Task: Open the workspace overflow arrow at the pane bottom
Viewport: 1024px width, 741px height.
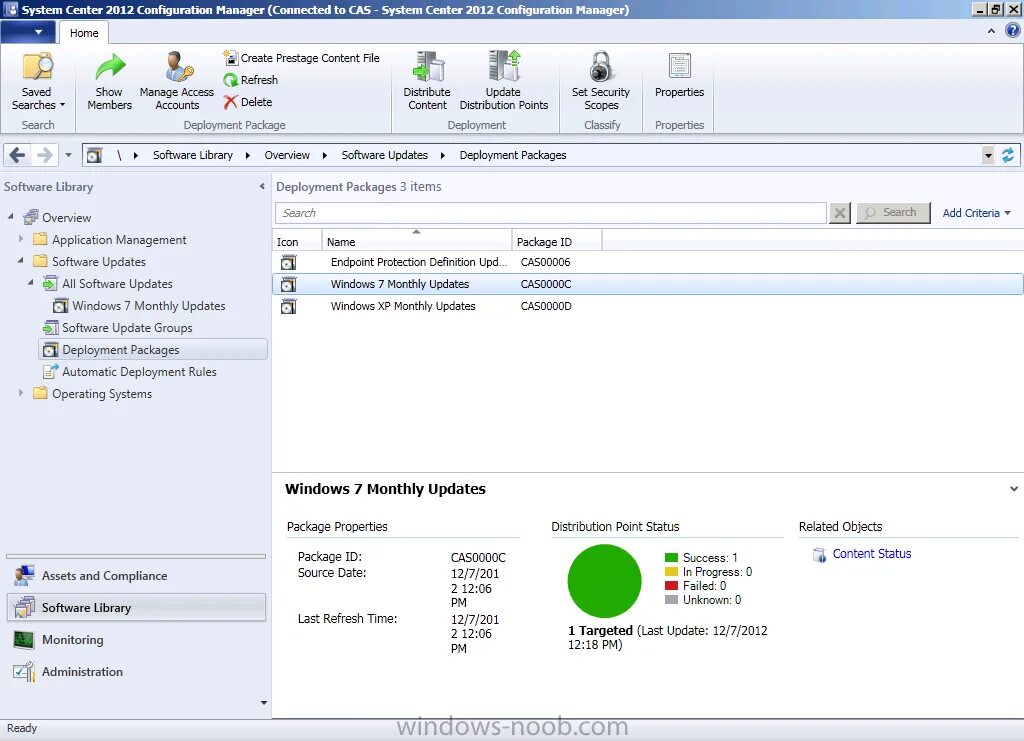Action: (x=264, y=703)
